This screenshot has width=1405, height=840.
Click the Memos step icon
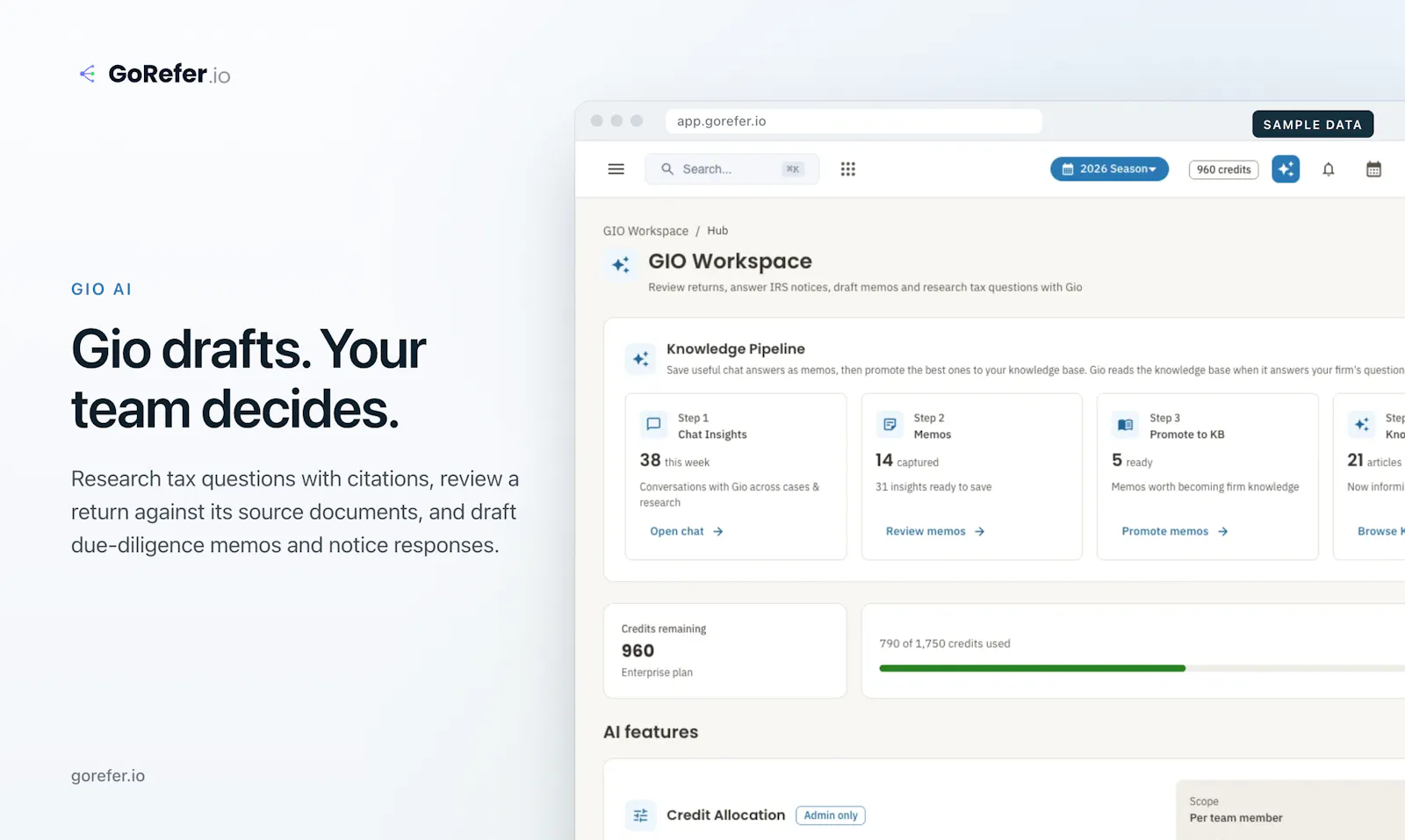click(x=890, y=425)
